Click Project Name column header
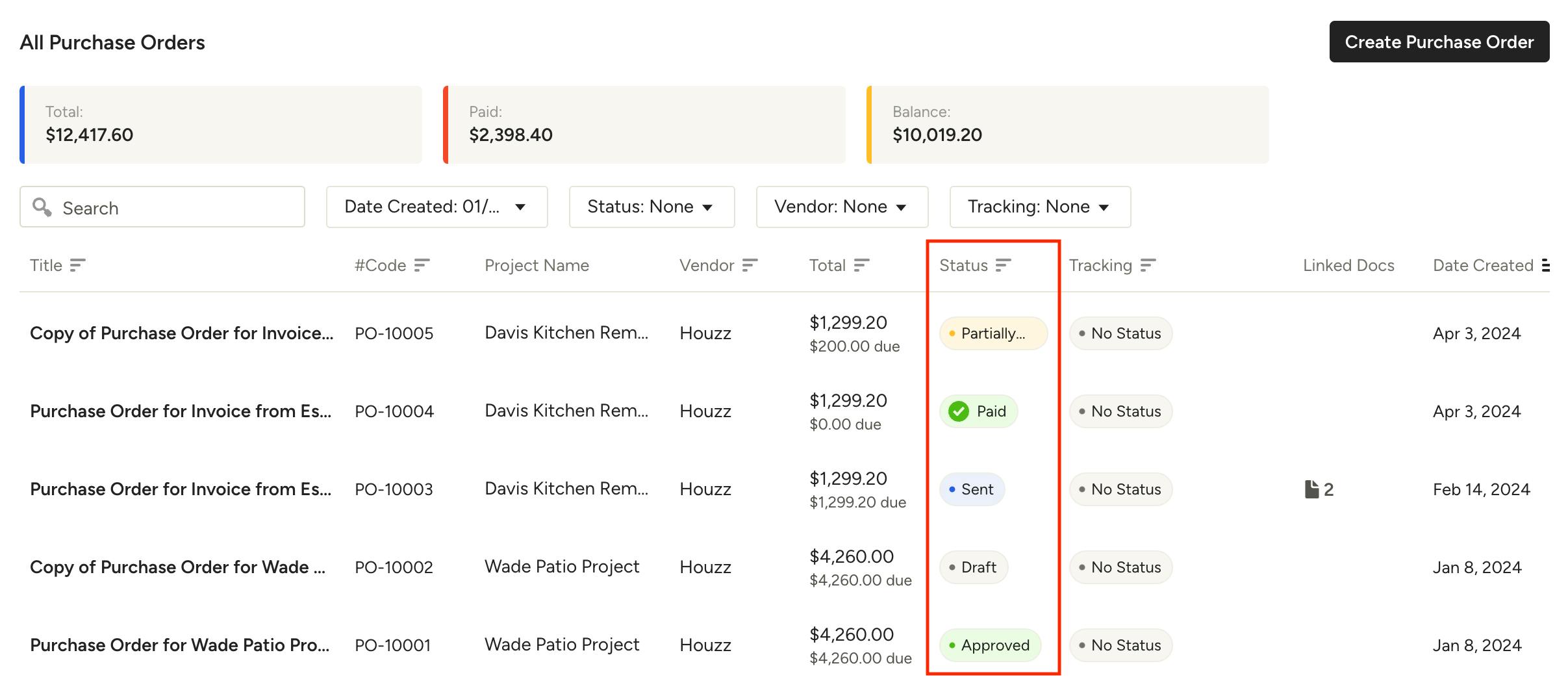The width and height of the screenshot is (1568, 681). [537, 265]
